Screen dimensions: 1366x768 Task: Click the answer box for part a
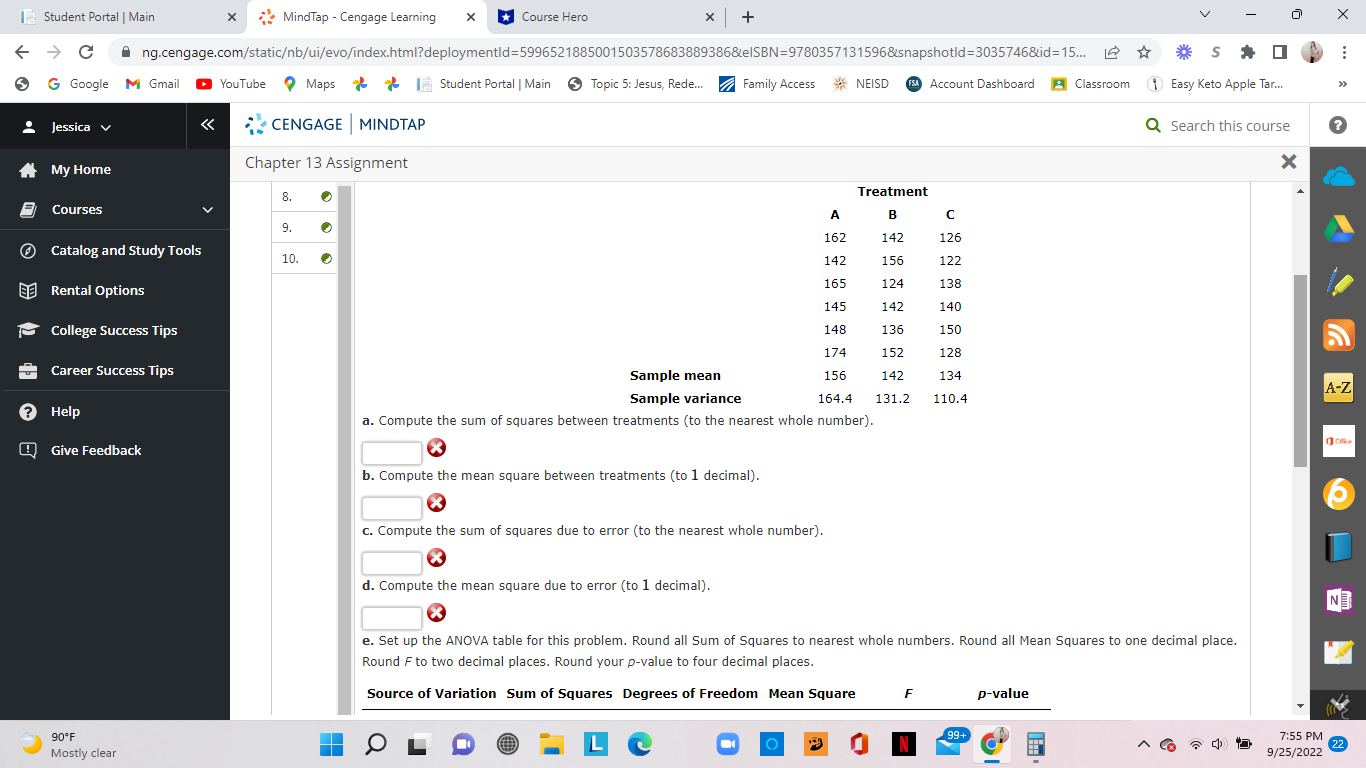point(391,452)
